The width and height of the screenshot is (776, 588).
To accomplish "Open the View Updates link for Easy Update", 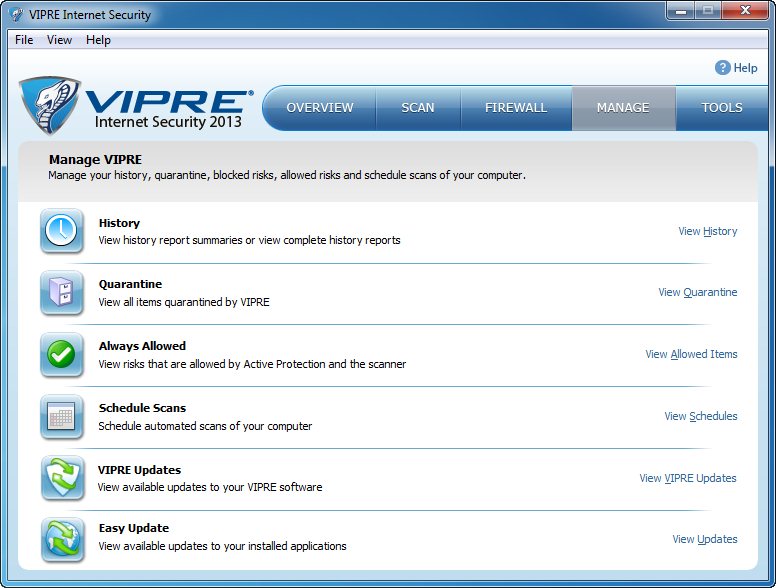I will [x=705, y=539].
